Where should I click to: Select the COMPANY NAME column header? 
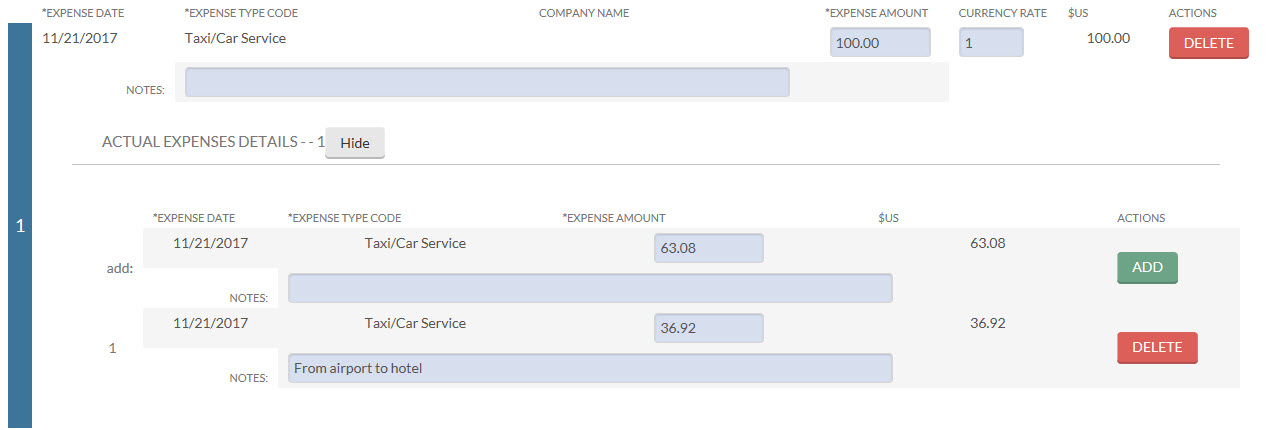click(584, 13)
